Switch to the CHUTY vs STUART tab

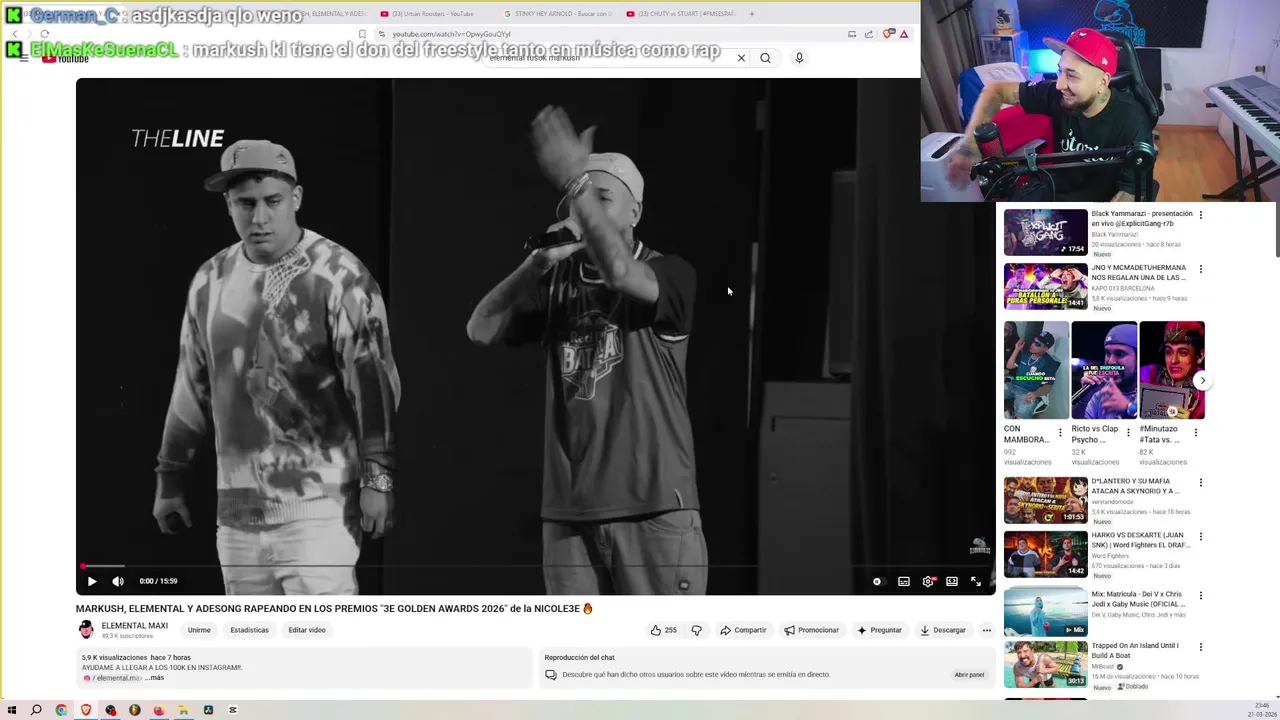coord(680,14)
